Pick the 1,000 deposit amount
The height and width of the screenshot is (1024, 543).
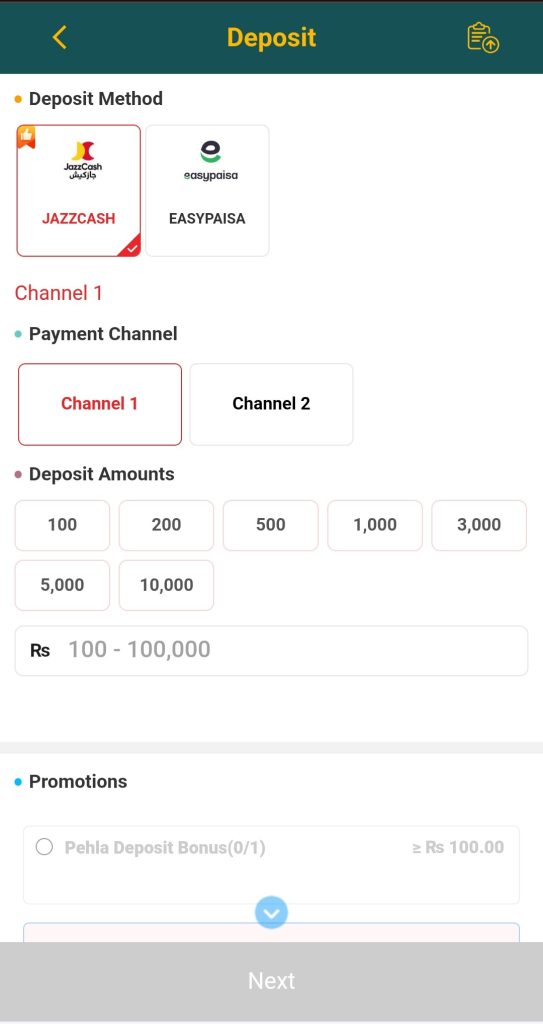375,525
